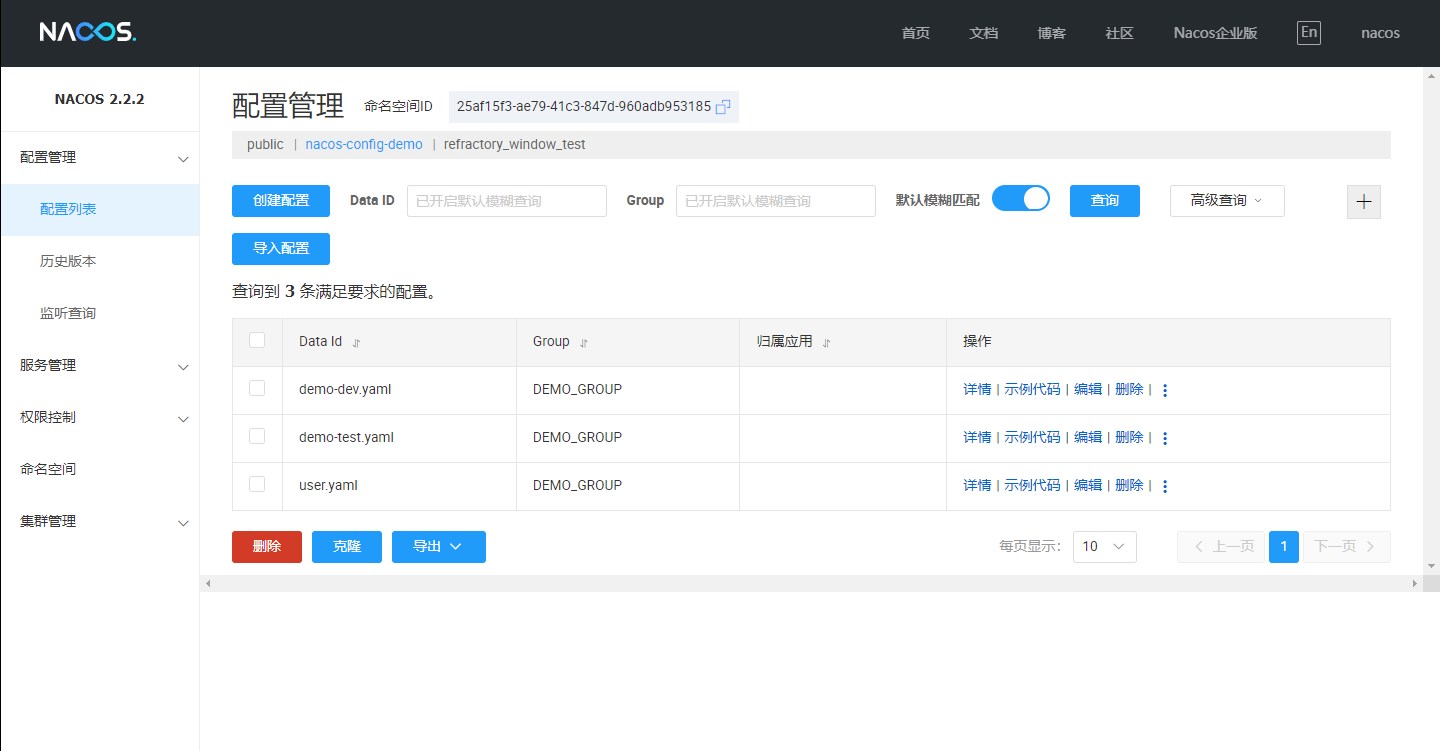Click the plus icon button beside advanced query
1440x751 pixels.
point(1364,201)
